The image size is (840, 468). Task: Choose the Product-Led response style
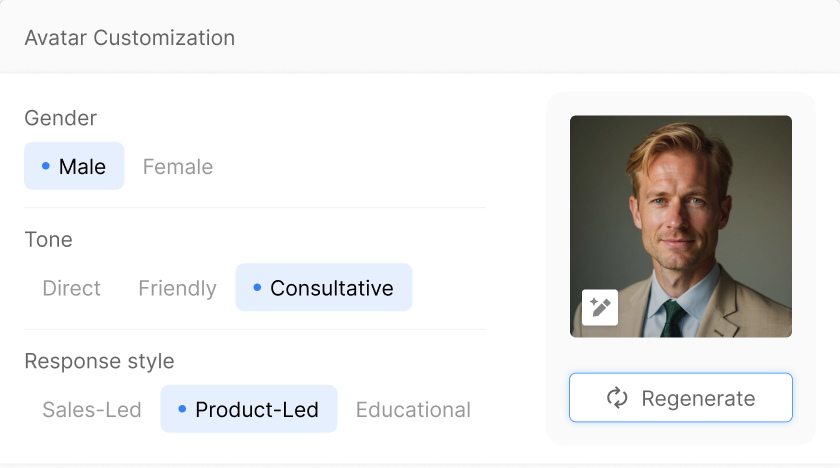coord(249,409)
